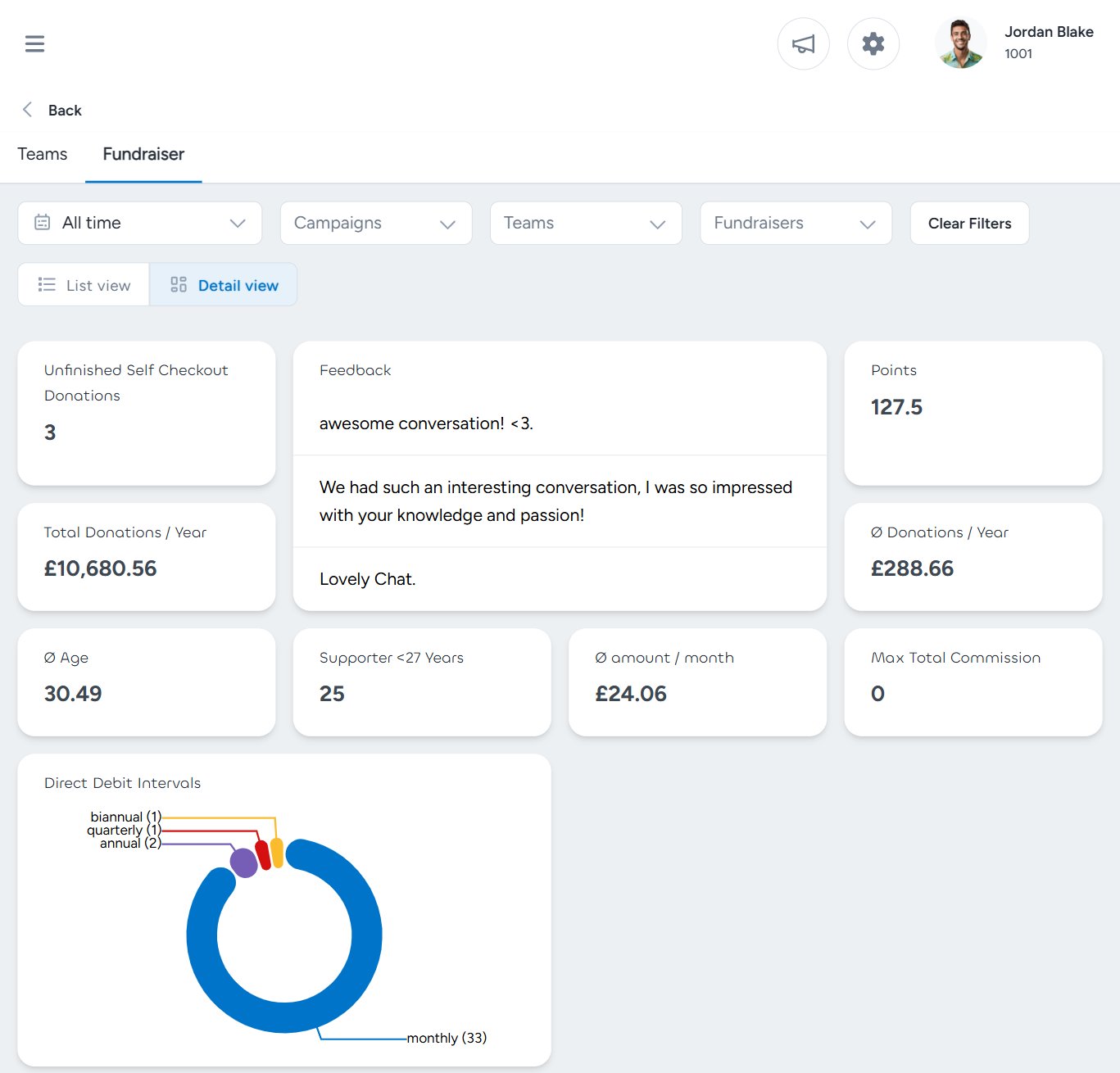Click feedback about interesting conversation
This screenshot has width=1120, height=1073.
(555, 501)
